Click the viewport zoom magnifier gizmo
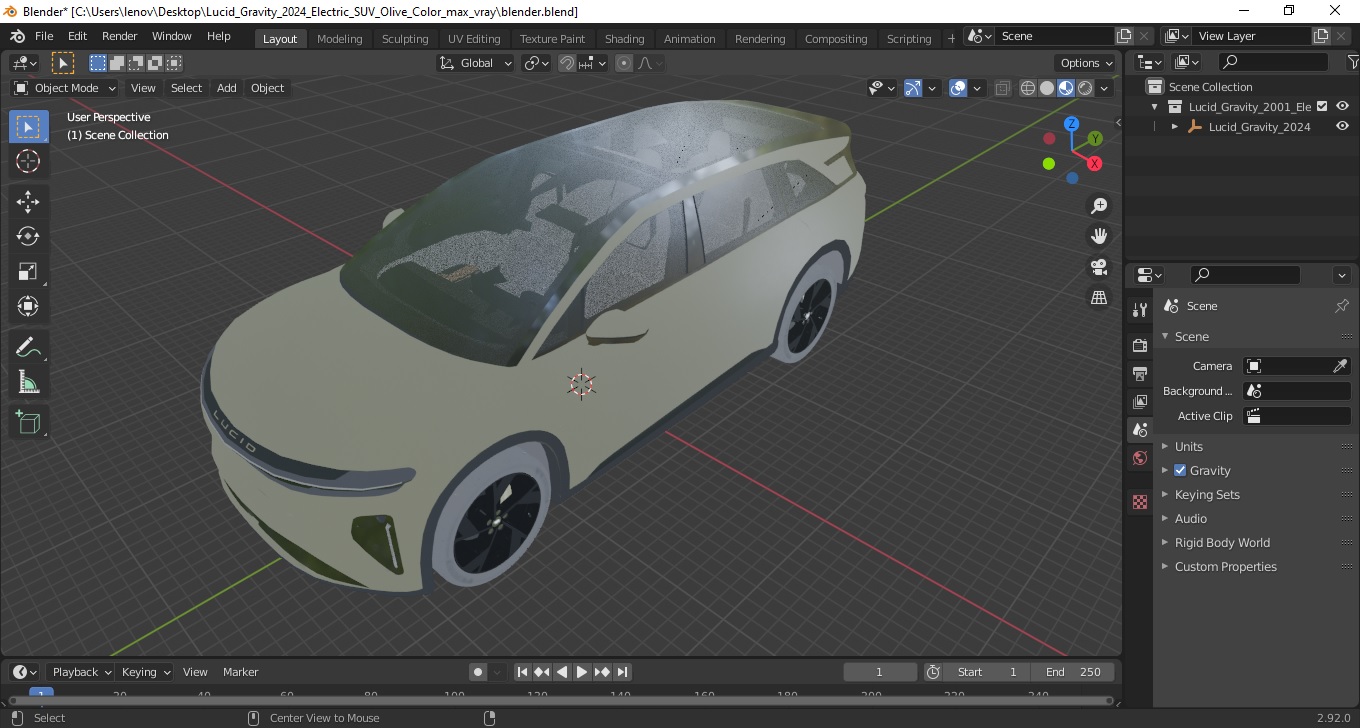Viewport: 1360px width, 728px height. [x=1099, y=206]
